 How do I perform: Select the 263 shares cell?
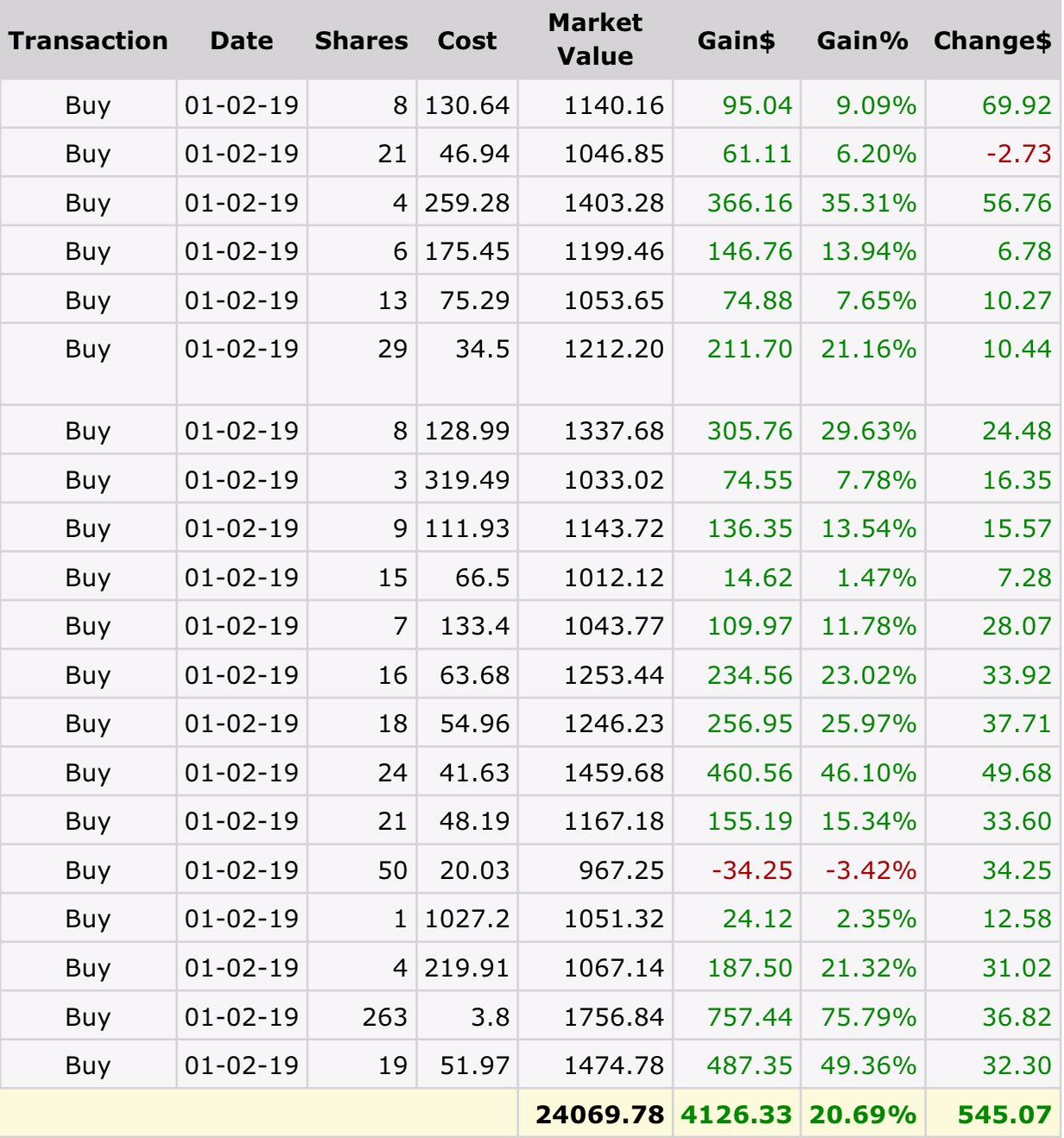point(384,1017)
